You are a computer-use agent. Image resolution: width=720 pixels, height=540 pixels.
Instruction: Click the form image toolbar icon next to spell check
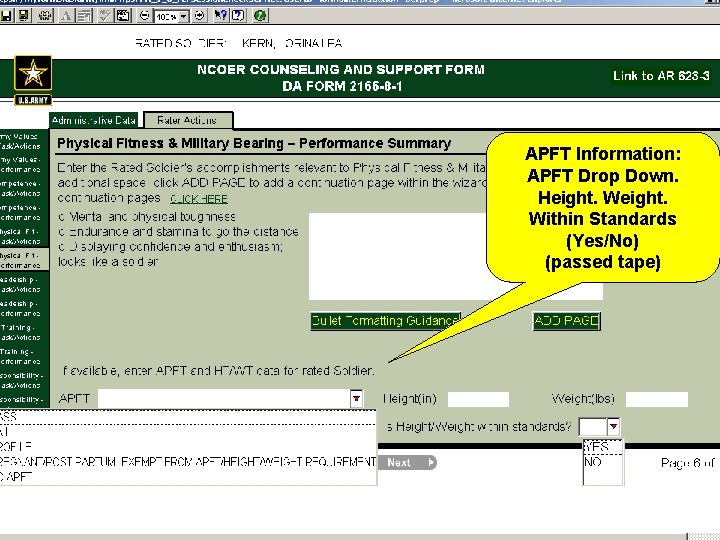pyautogui.click(x=123, y=16)
